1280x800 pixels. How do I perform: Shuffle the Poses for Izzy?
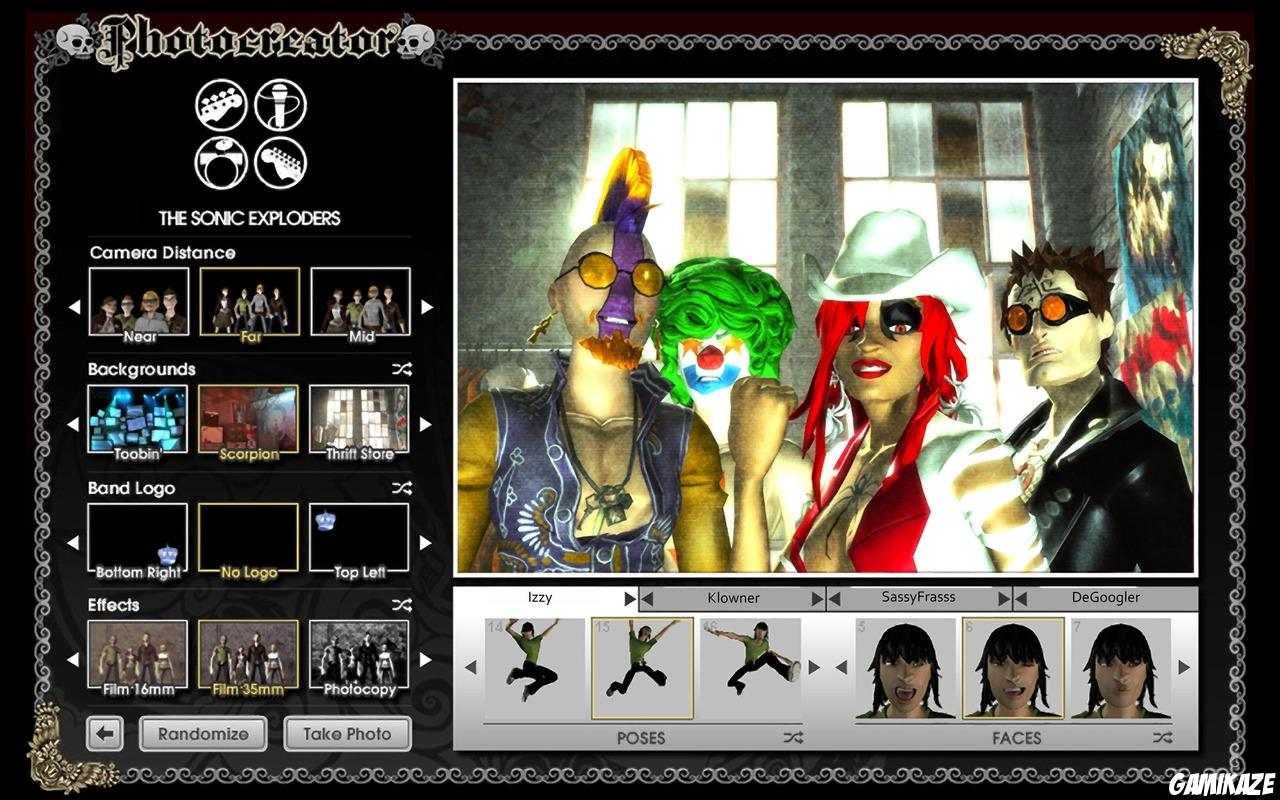coord(793,738)
